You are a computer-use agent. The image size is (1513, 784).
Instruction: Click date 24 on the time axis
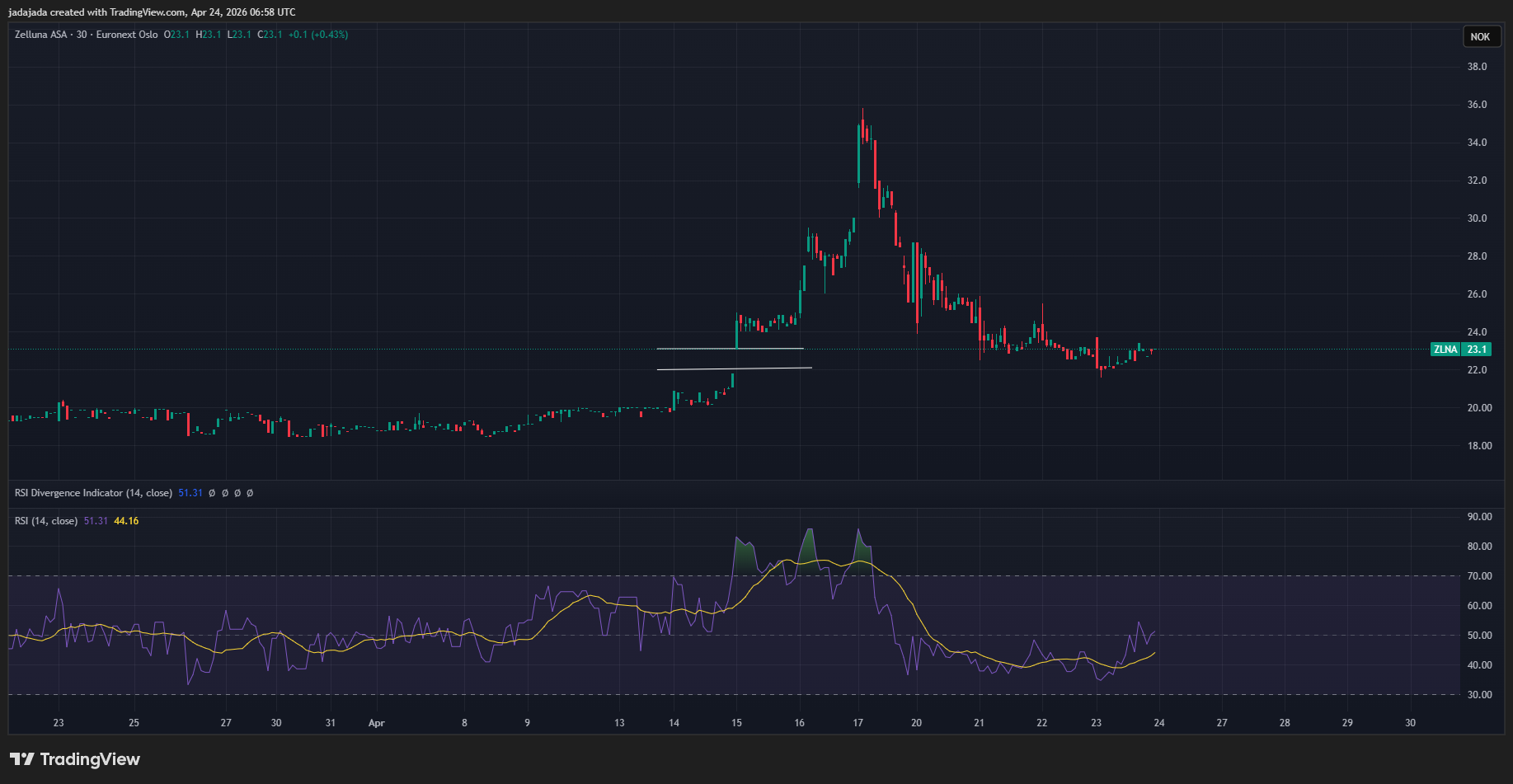coord(1158,723)
